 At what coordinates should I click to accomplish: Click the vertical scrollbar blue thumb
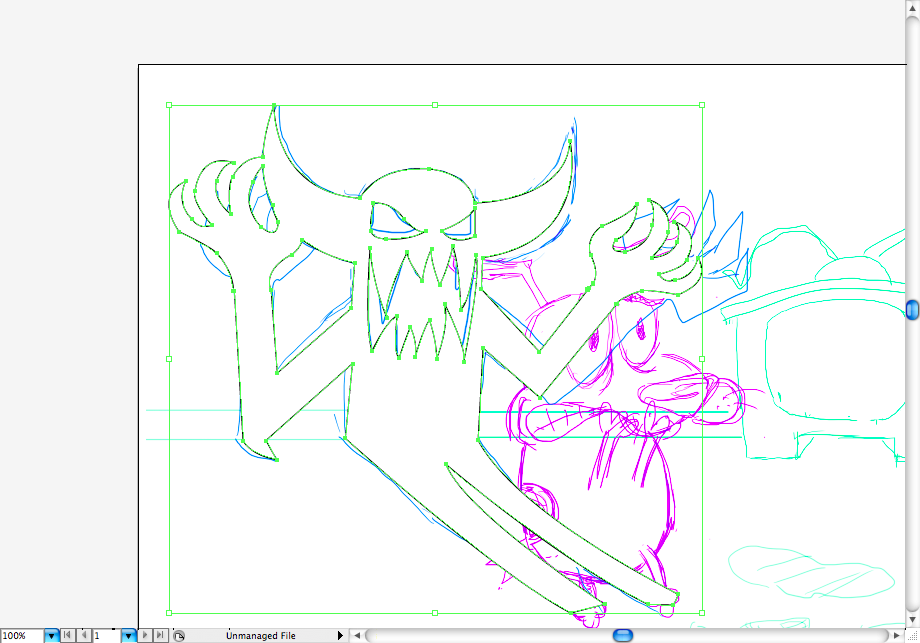click(912, 309)
